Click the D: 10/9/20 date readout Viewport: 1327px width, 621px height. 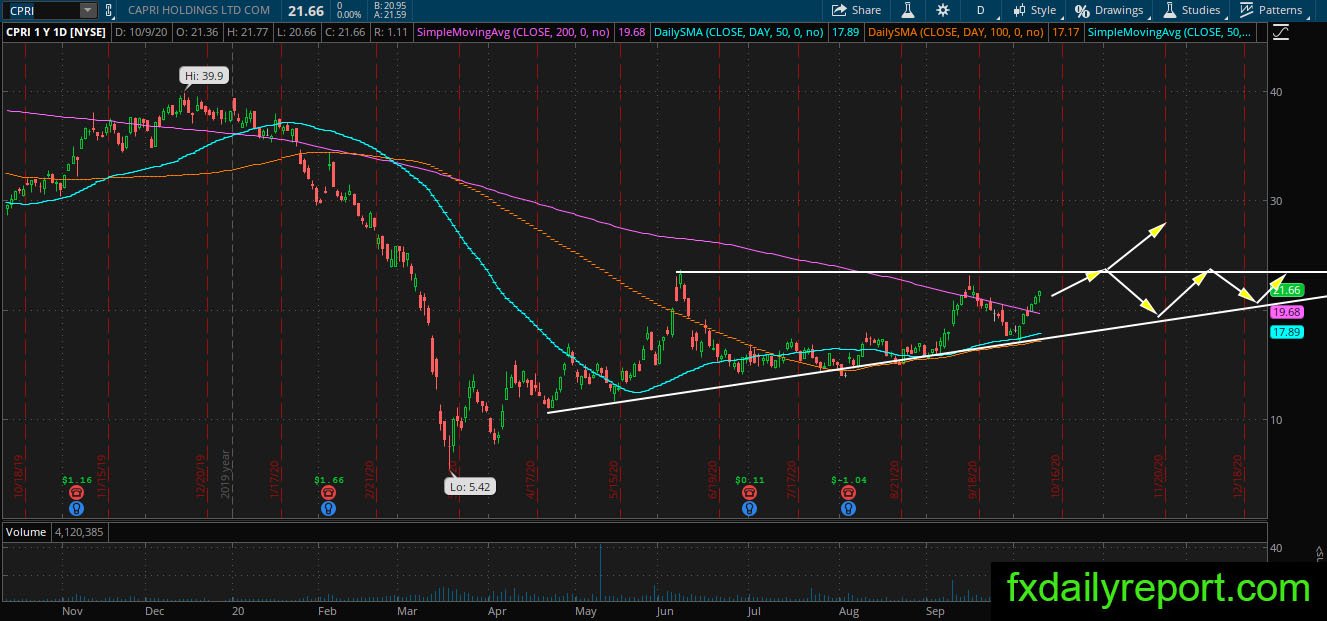point(143,33)
